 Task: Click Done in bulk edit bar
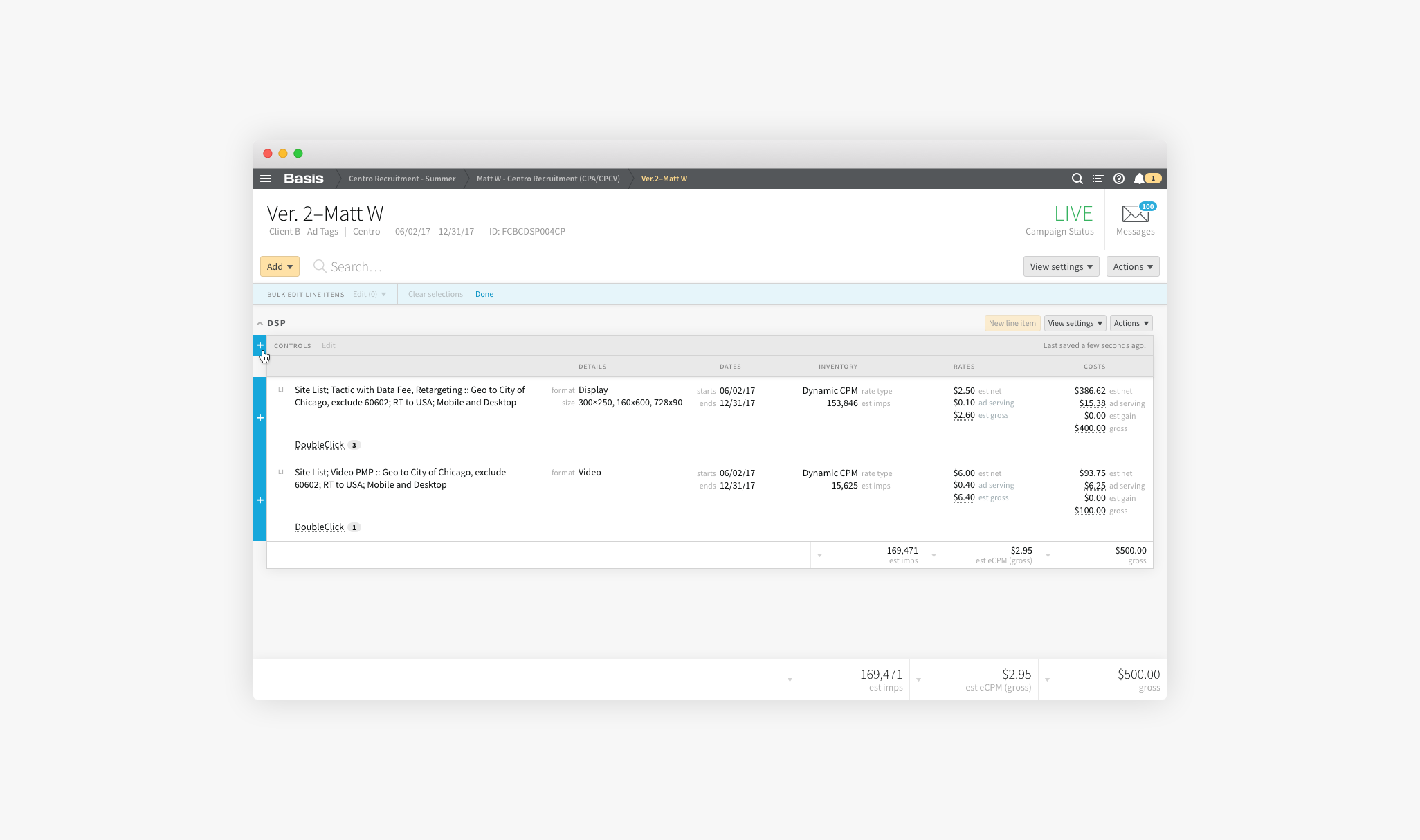click(484, 294)
